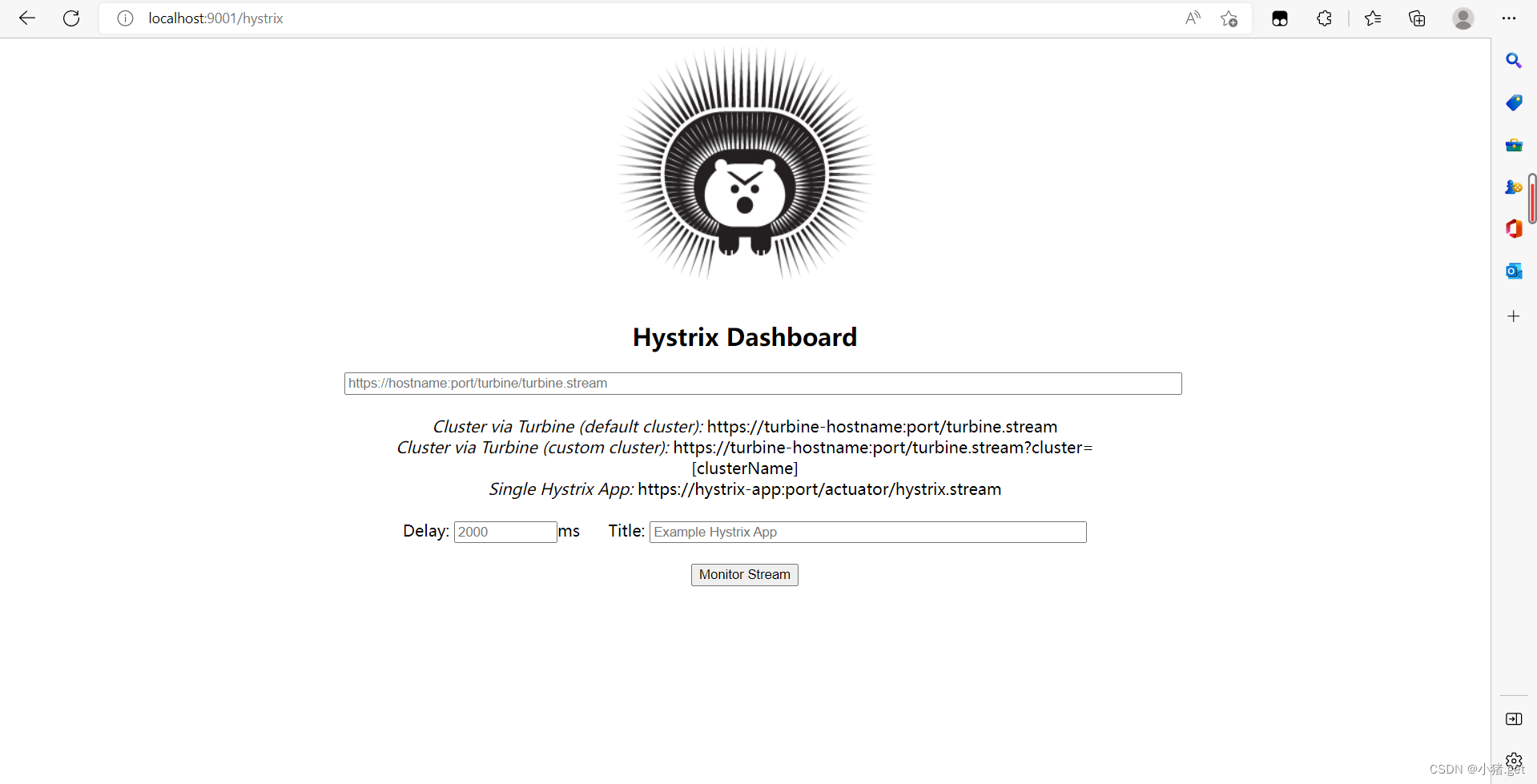
Task: Click the Monitor Stream button
Action: pos(743,574)
